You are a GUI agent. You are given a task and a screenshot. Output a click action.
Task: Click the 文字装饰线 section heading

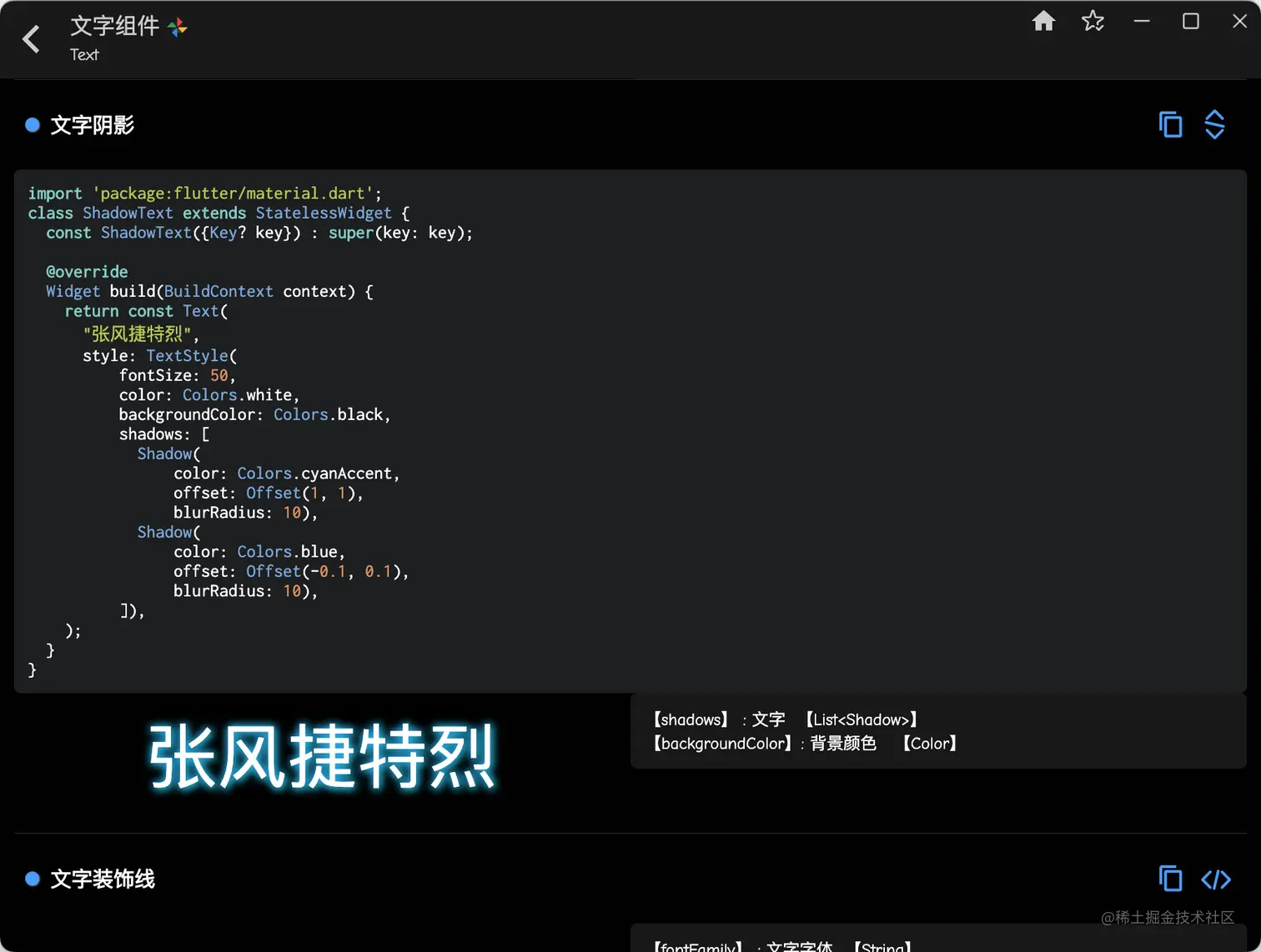pyautogui.click(x=102, y=879)
